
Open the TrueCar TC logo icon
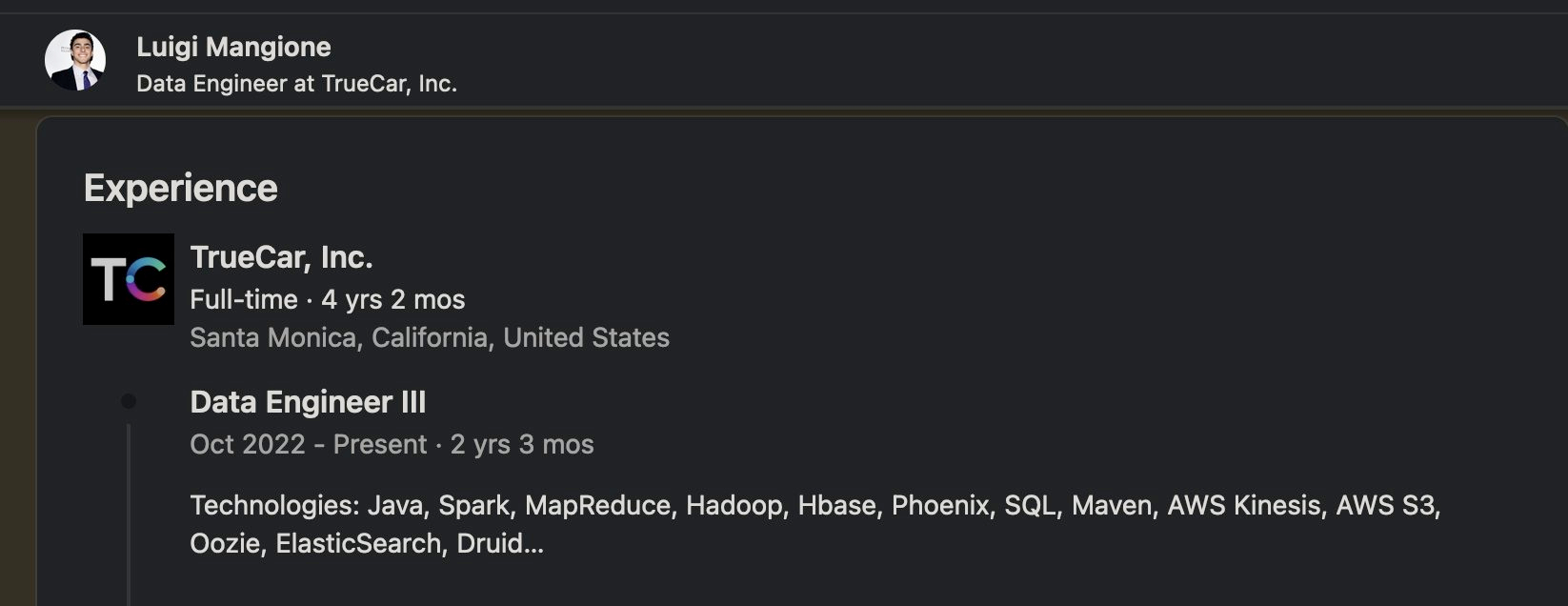[x=129, y=279]
